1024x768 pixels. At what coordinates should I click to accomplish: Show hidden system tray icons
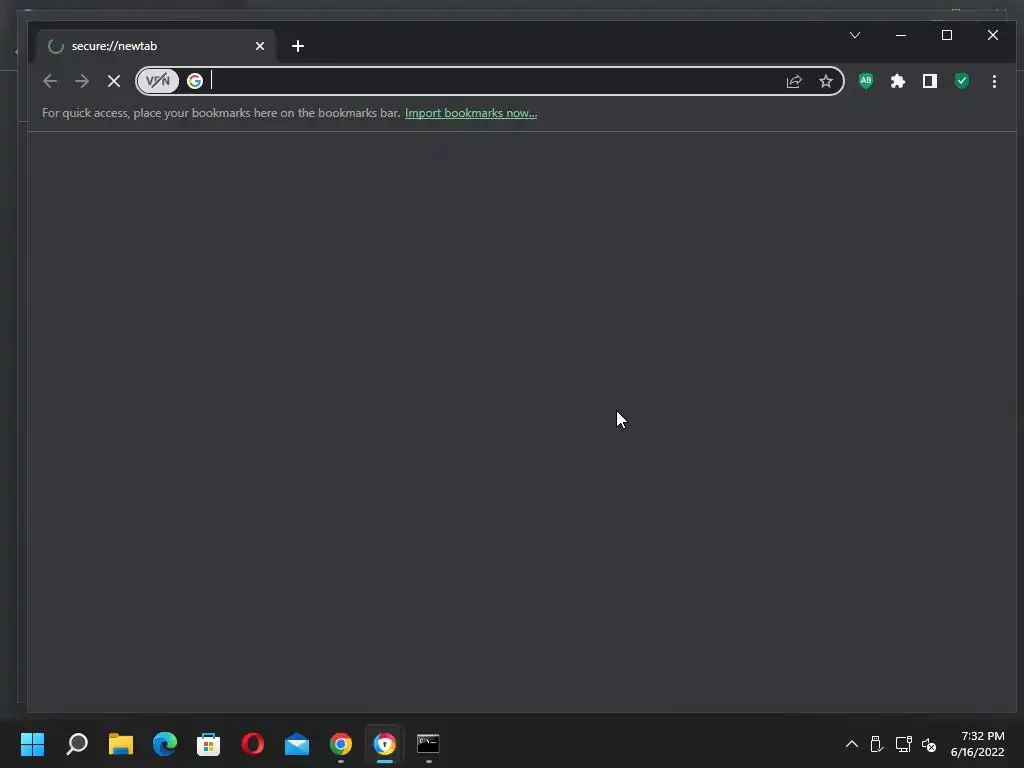pos(852,744)
